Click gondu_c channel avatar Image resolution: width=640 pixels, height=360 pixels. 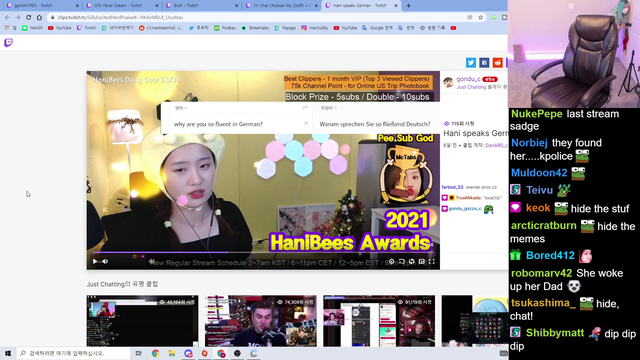[448, 82]
